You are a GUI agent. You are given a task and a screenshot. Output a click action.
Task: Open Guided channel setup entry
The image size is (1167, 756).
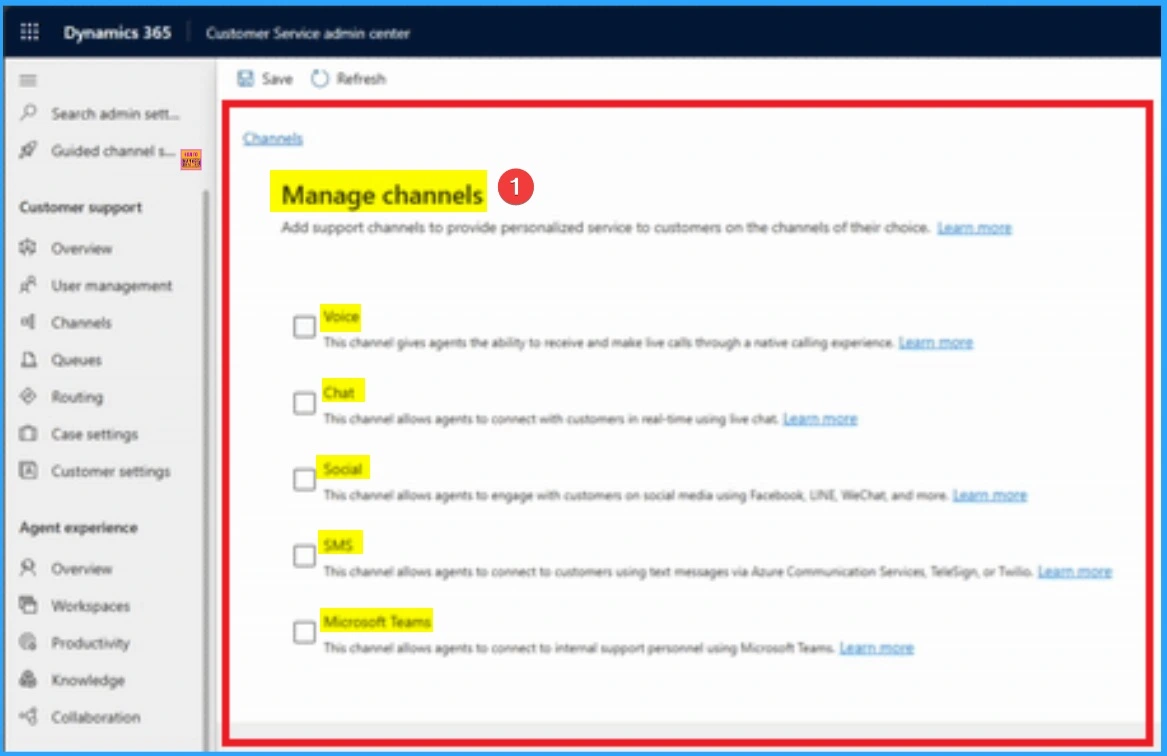pos(113,151)
